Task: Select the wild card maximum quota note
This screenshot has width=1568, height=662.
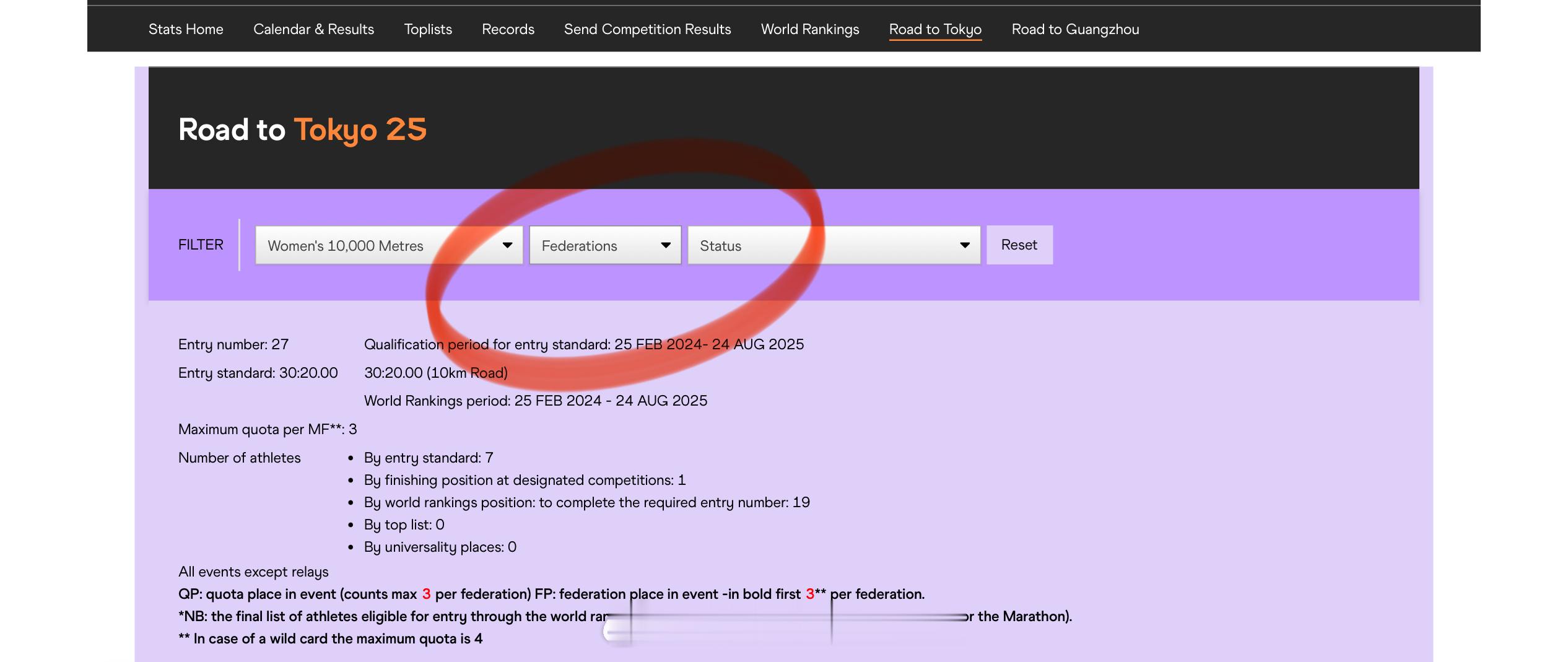Action: point(331,638)
